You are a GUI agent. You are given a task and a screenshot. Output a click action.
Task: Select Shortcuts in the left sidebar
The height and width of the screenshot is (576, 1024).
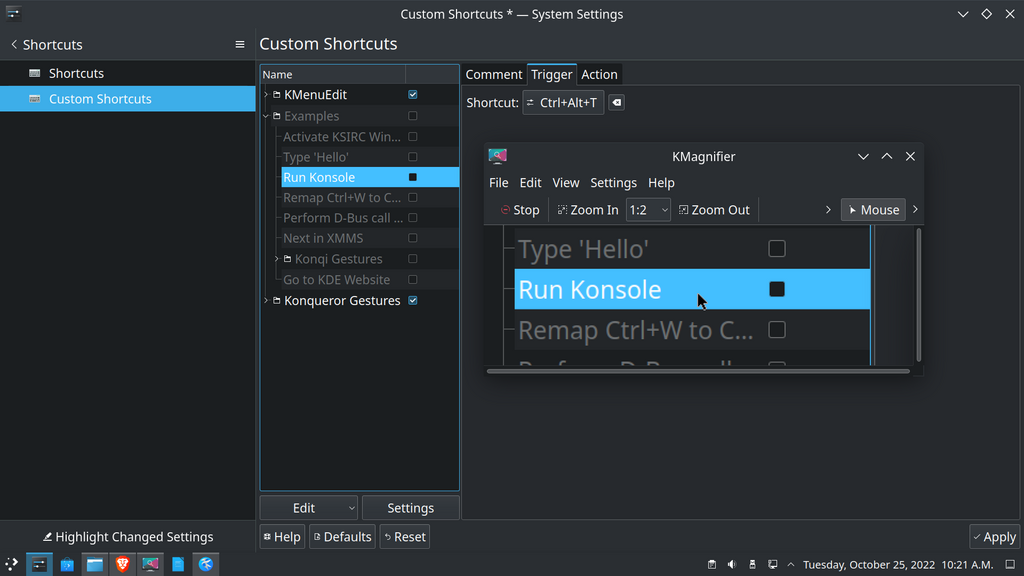[76, 73]
